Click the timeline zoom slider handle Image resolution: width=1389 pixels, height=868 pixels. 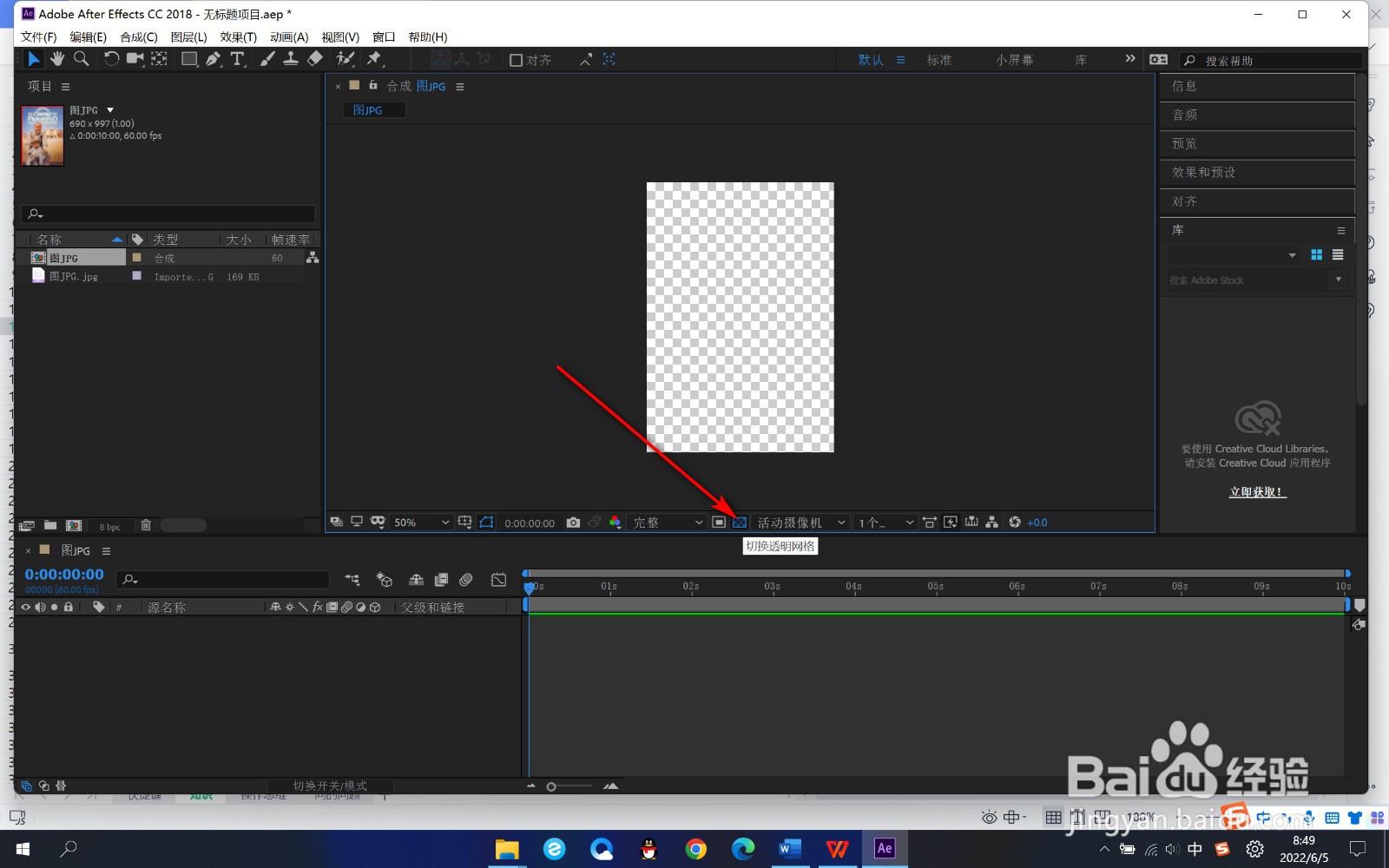point(551,786)
